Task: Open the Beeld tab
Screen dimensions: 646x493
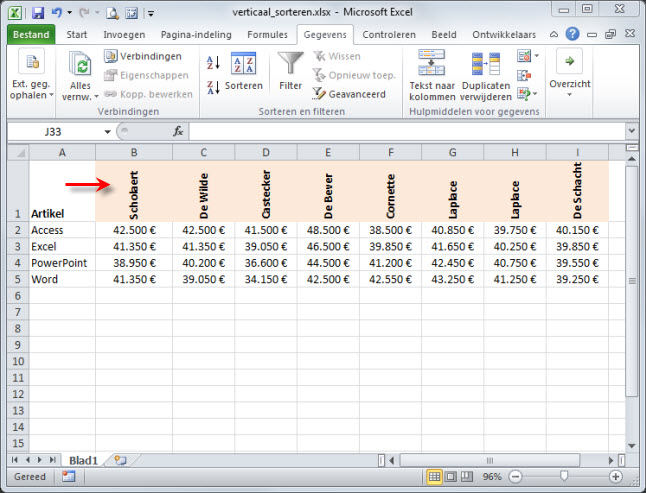Action: point(444,35)
